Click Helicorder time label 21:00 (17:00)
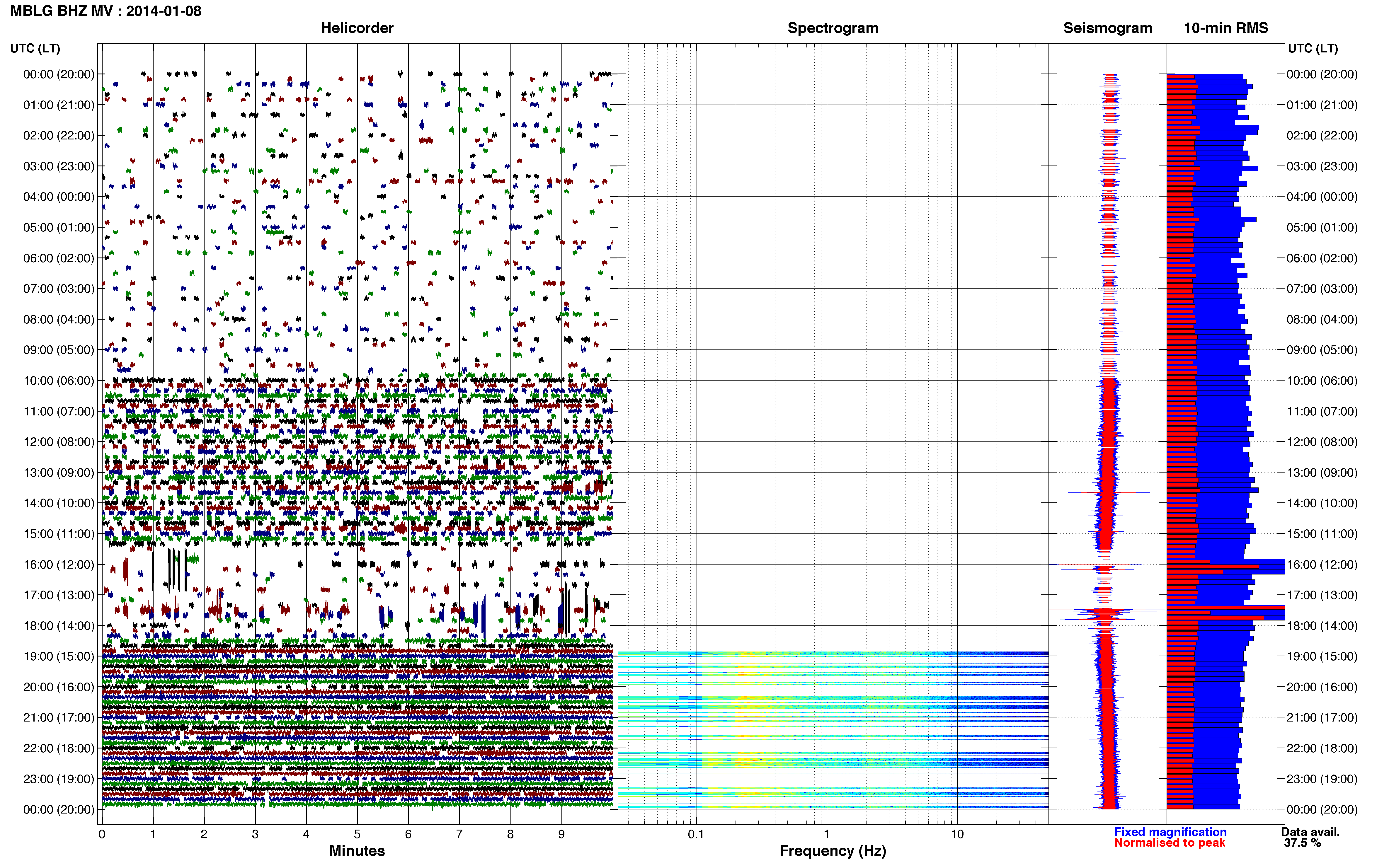This screenshot has width=1389, height=868. pos(59,718)
